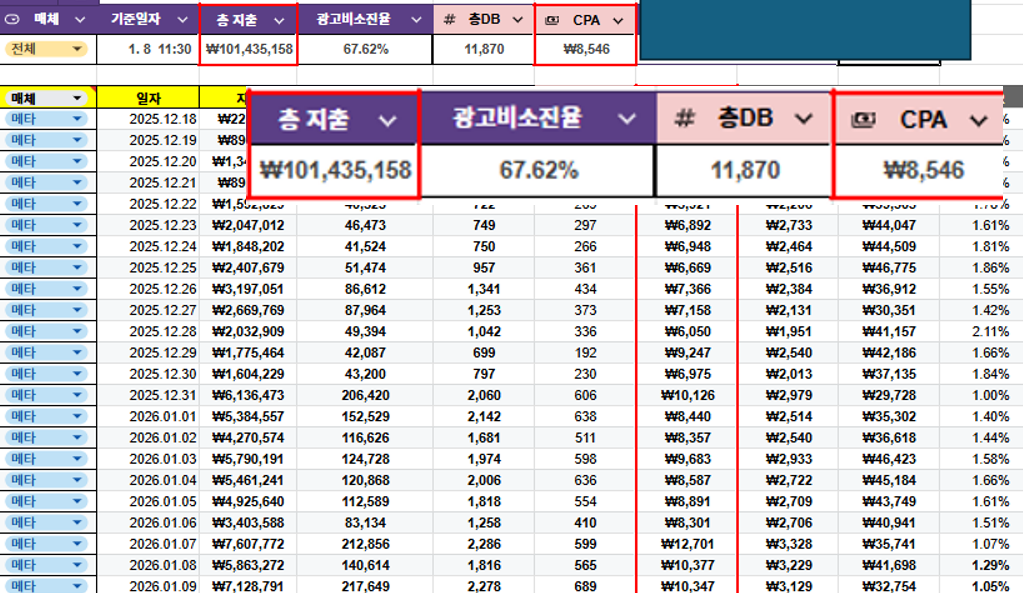Select the cell showing 2,142
Viewport: 1023px width, 593px height.
pos(484,416)
